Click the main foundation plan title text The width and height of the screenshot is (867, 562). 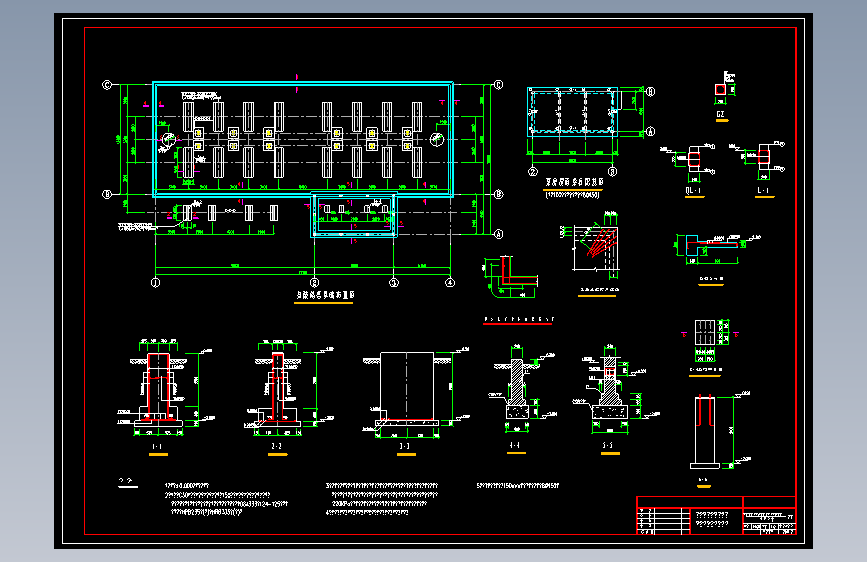pyautogui.click(x=325, y=295)
